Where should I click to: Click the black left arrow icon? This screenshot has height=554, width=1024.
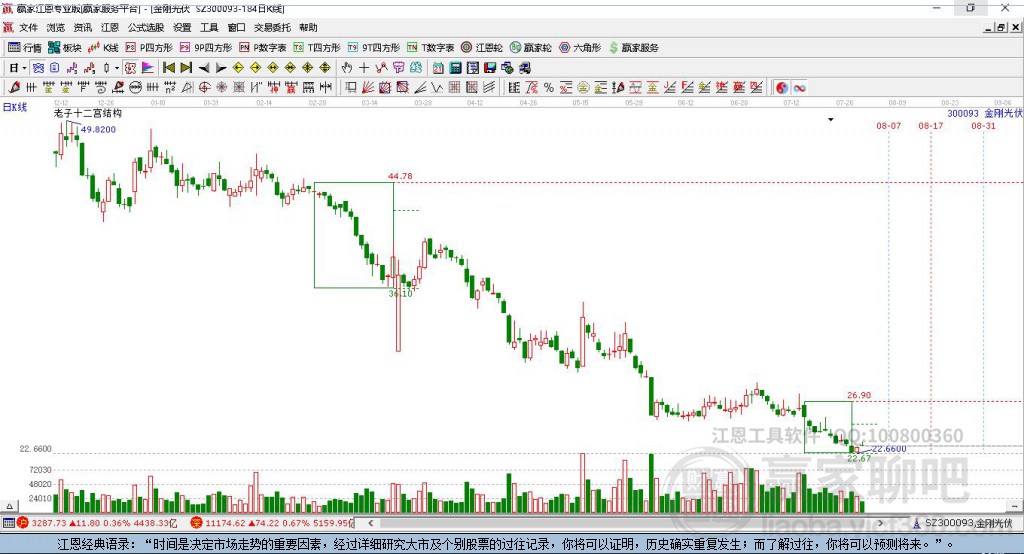click(x=204, y=68)
